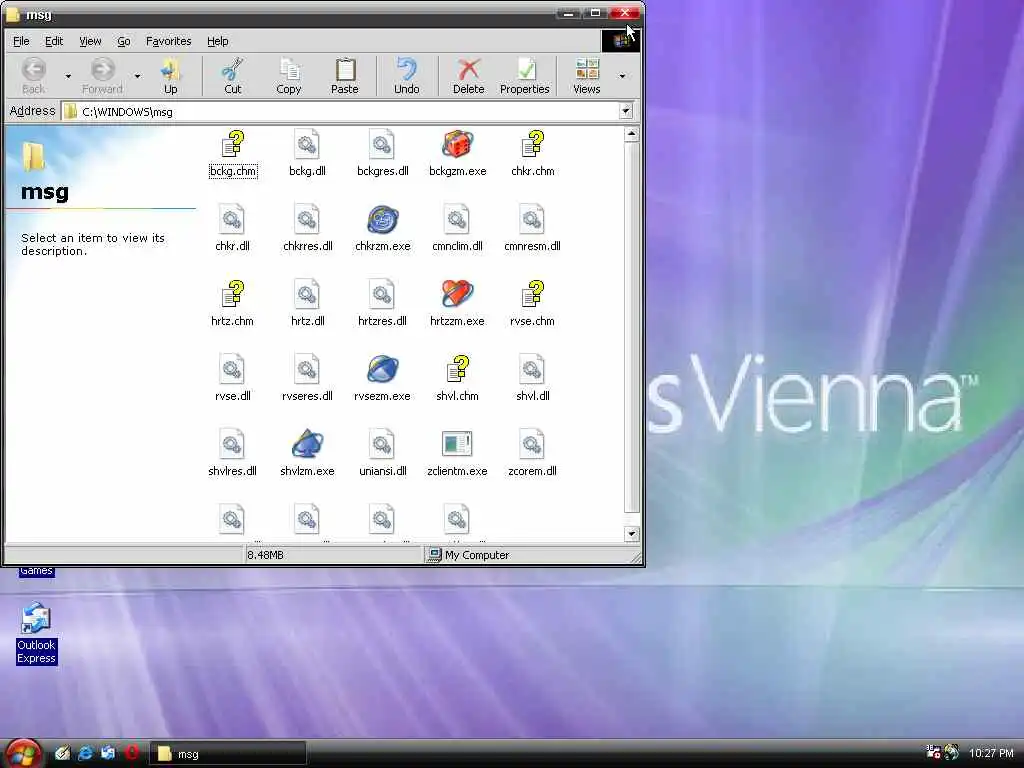Open the Edit menu
The height and width of the screenshot is (768, 1024).
click(54, 41)
